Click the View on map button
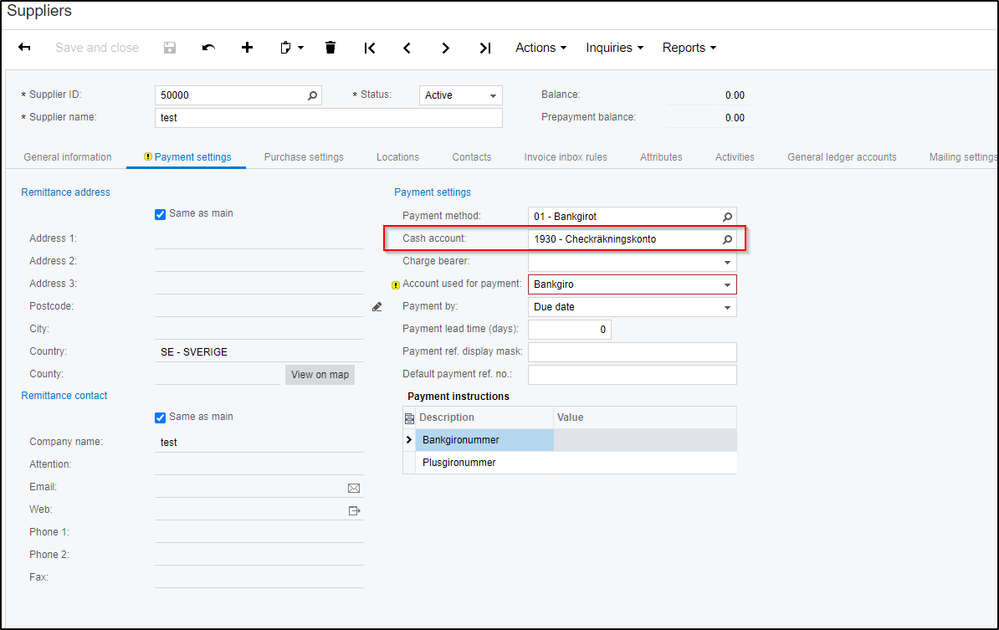999x630 pixels. pyautogui.click(x=320, y=375)
